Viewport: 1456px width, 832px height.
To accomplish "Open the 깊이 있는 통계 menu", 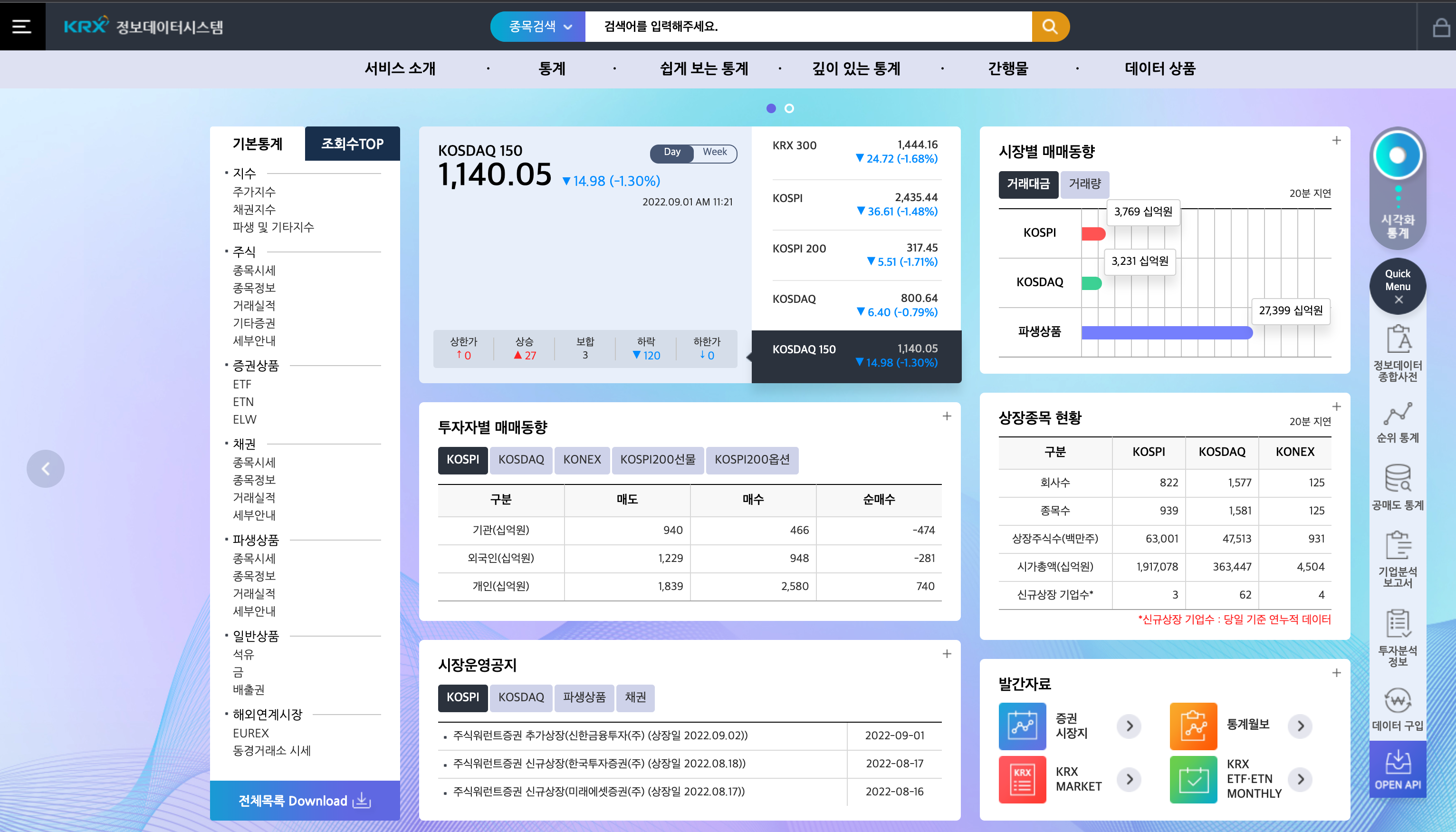I will [856, 68].
